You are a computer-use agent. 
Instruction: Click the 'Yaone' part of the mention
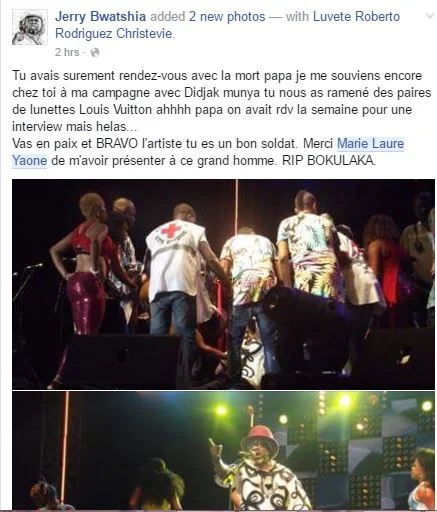click(30, 161)
